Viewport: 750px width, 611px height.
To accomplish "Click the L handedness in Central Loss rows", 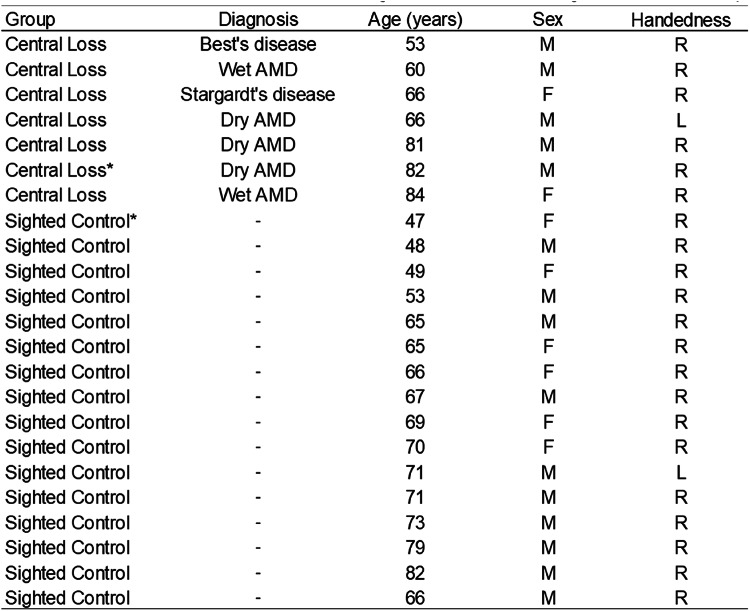I will 681,120.
